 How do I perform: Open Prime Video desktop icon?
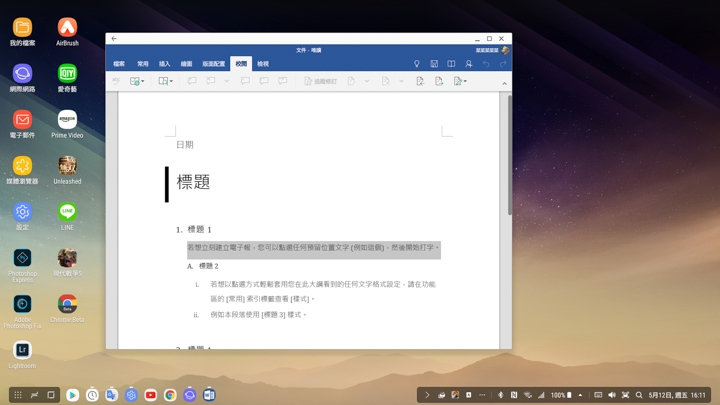point(67,124)
